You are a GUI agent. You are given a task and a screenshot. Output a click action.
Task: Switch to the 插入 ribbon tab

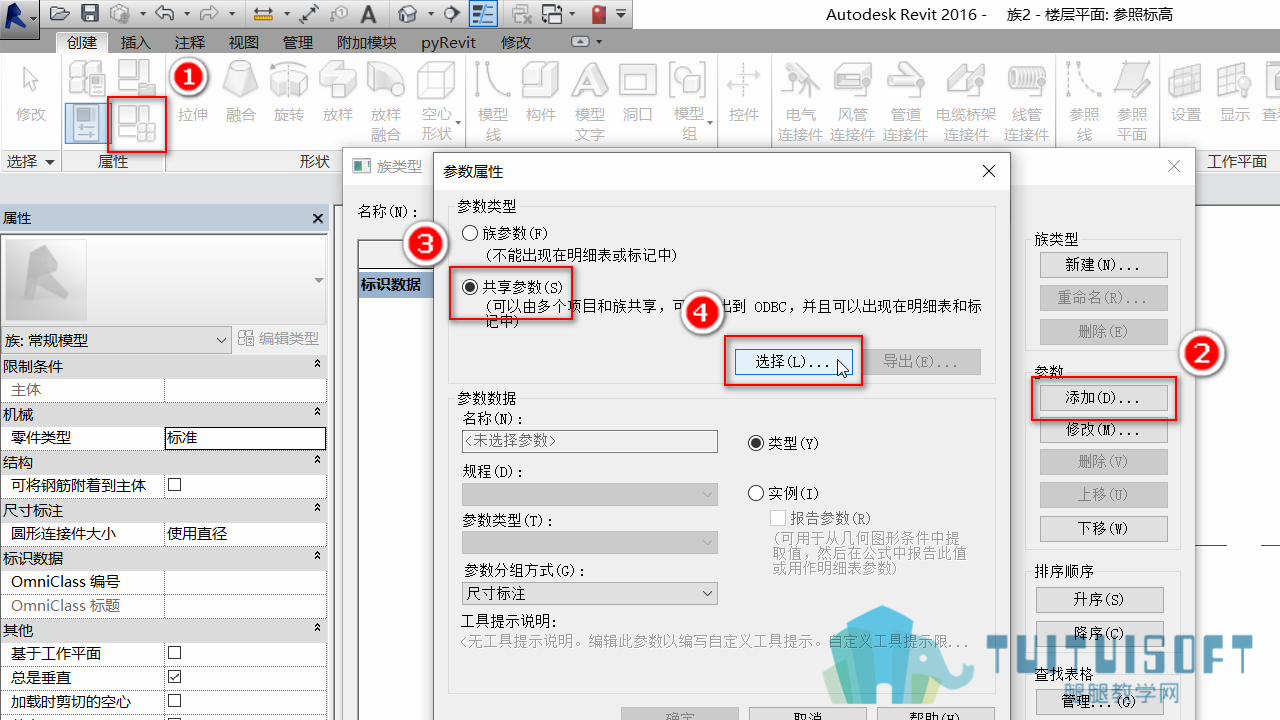135,42
